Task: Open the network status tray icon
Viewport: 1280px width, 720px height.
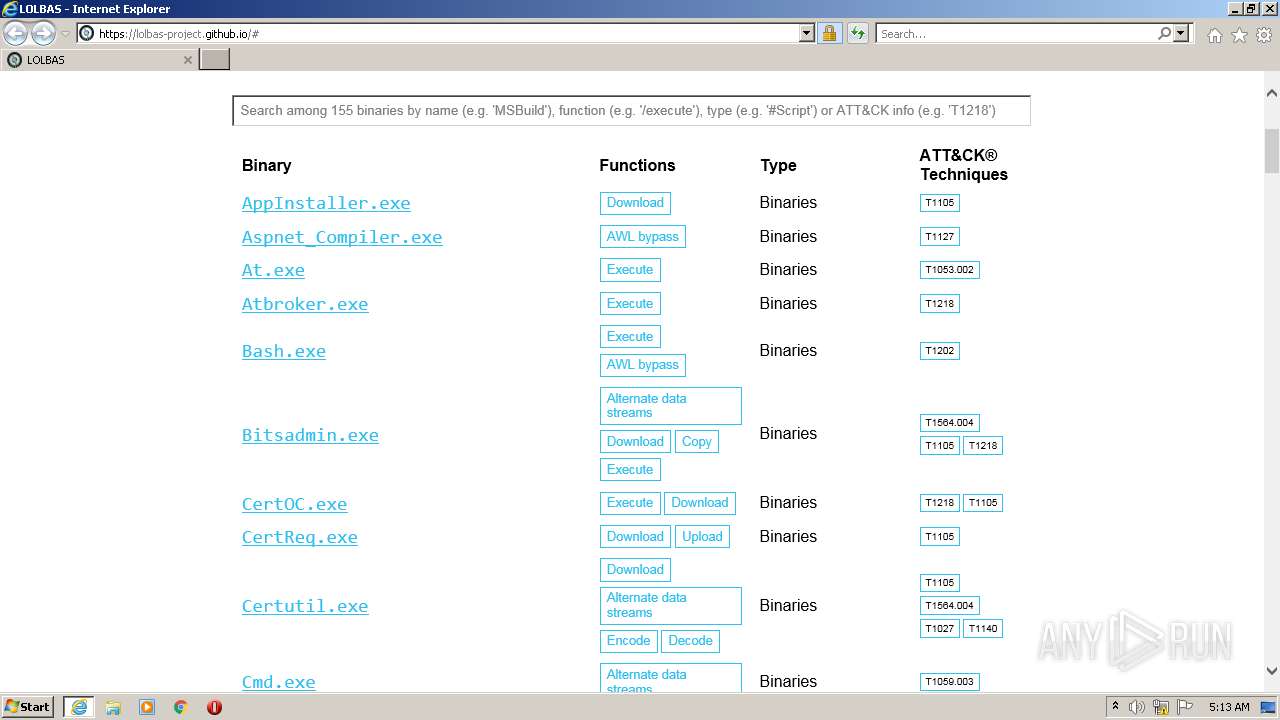Action: tap(1161, 707)
